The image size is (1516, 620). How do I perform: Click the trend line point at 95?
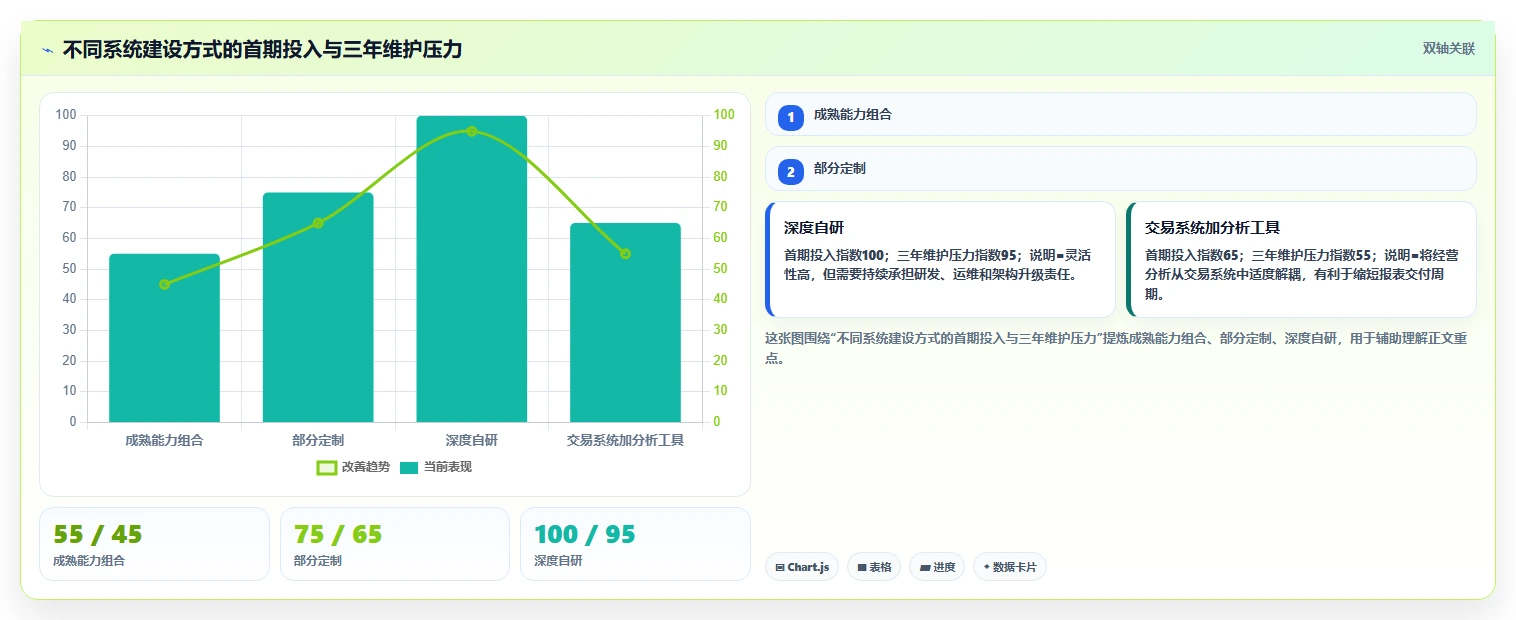[x=471, y=131]
